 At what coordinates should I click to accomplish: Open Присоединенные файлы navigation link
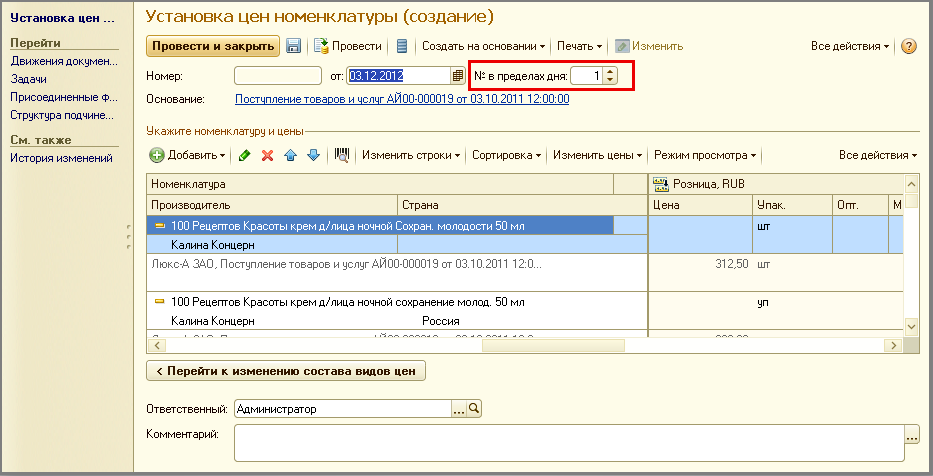[64, 97]
